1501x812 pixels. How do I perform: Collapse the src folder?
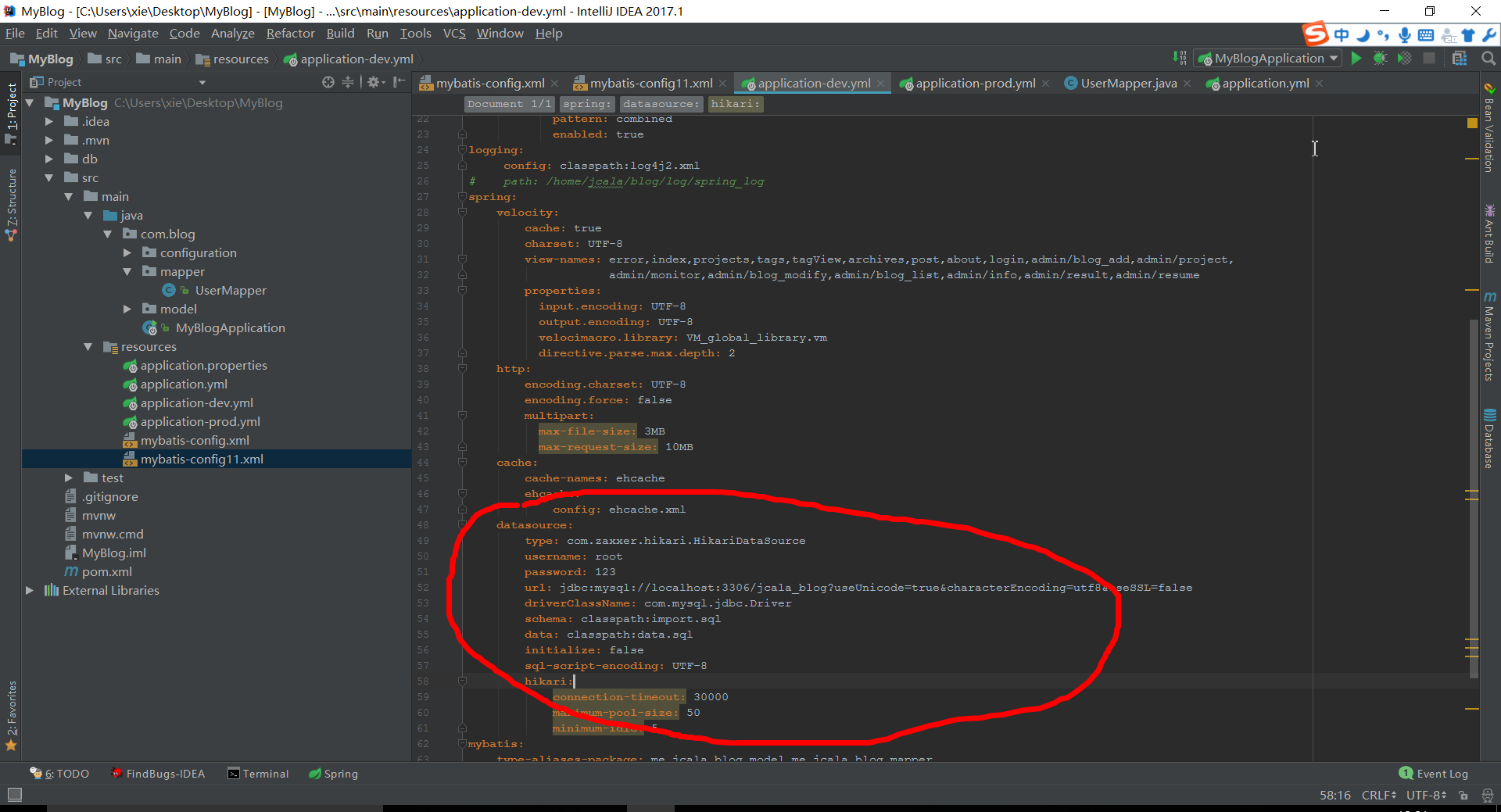click(x=49, y=178)
